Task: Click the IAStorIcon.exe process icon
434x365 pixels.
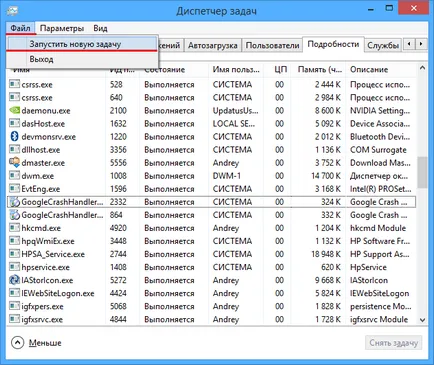Action: 14,280
